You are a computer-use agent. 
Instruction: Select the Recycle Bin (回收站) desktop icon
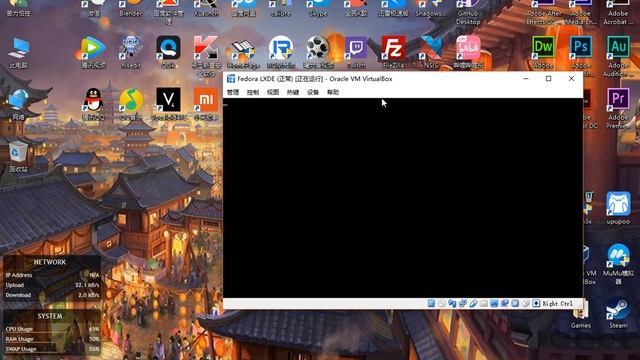pyautogui.click(x=18, y=157)
